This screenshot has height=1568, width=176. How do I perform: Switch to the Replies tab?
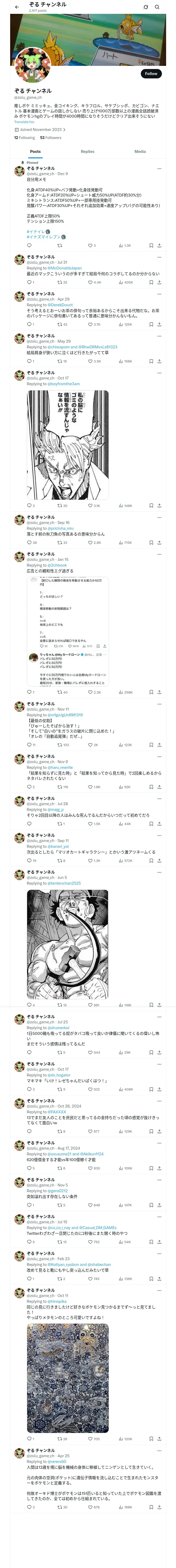coord(87,152)
